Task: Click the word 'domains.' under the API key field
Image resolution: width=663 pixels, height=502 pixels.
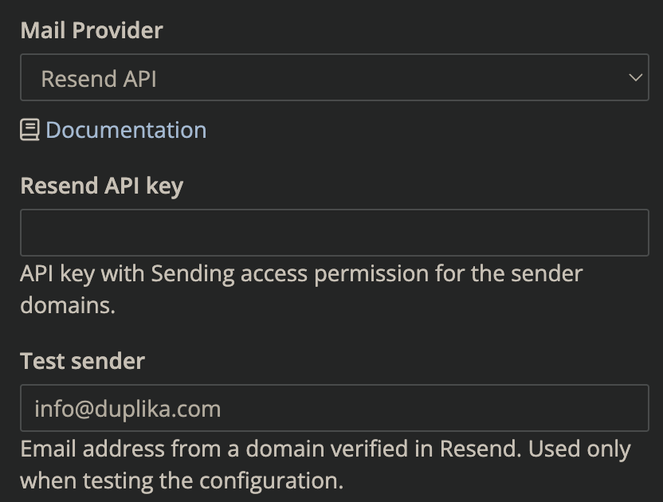Action: (68, 305)
